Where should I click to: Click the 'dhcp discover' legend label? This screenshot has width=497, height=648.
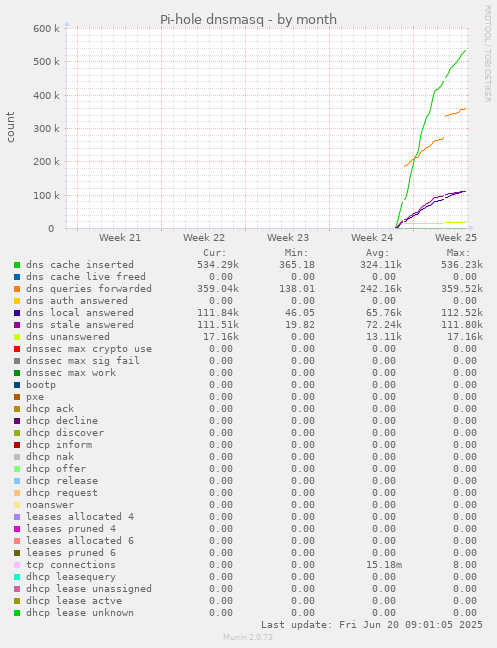(x=65, y=433)
